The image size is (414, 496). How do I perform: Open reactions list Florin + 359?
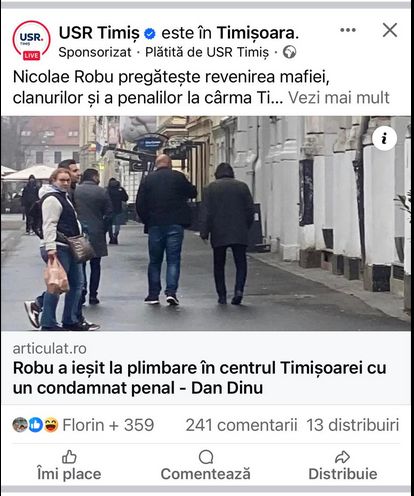(108, 425)
